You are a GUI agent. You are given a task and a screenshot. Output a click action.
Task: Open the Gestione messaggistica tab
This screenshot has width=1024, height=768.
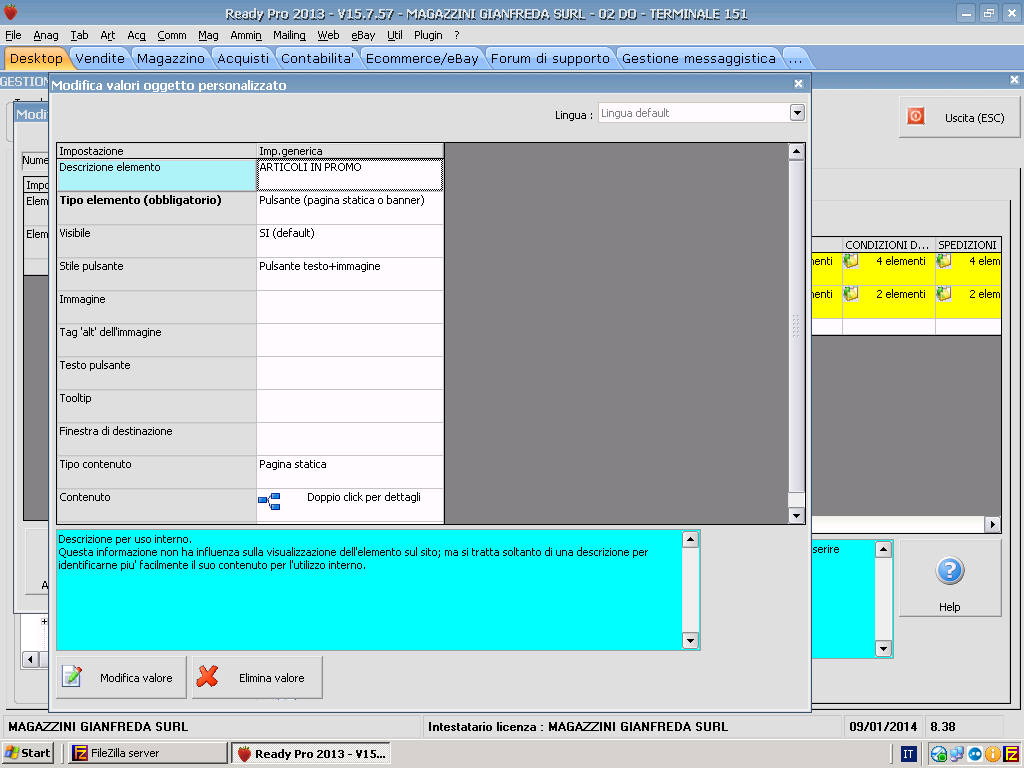click(x=699, y=59)
